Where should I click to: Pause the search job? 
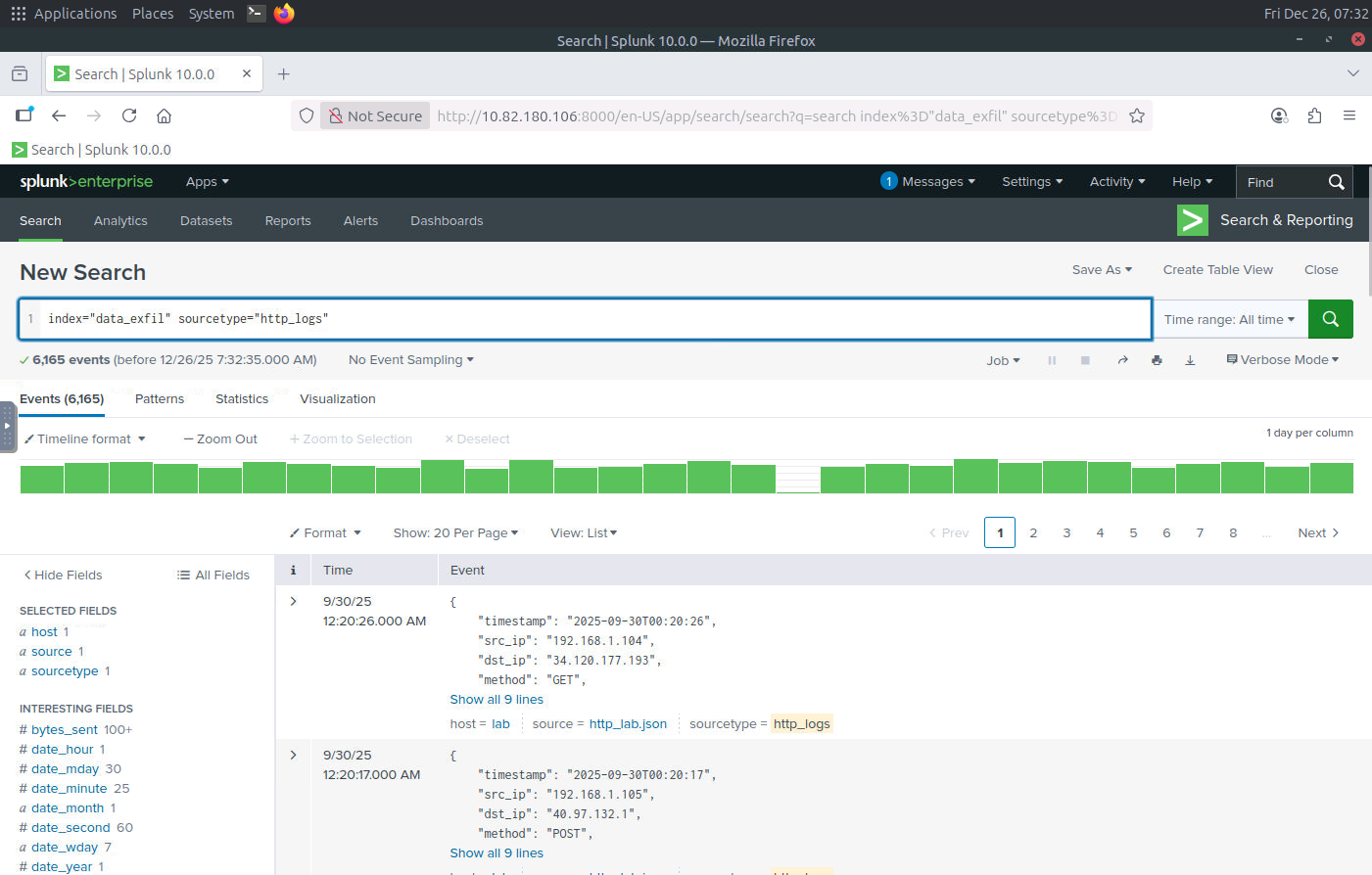[1052, 360]
